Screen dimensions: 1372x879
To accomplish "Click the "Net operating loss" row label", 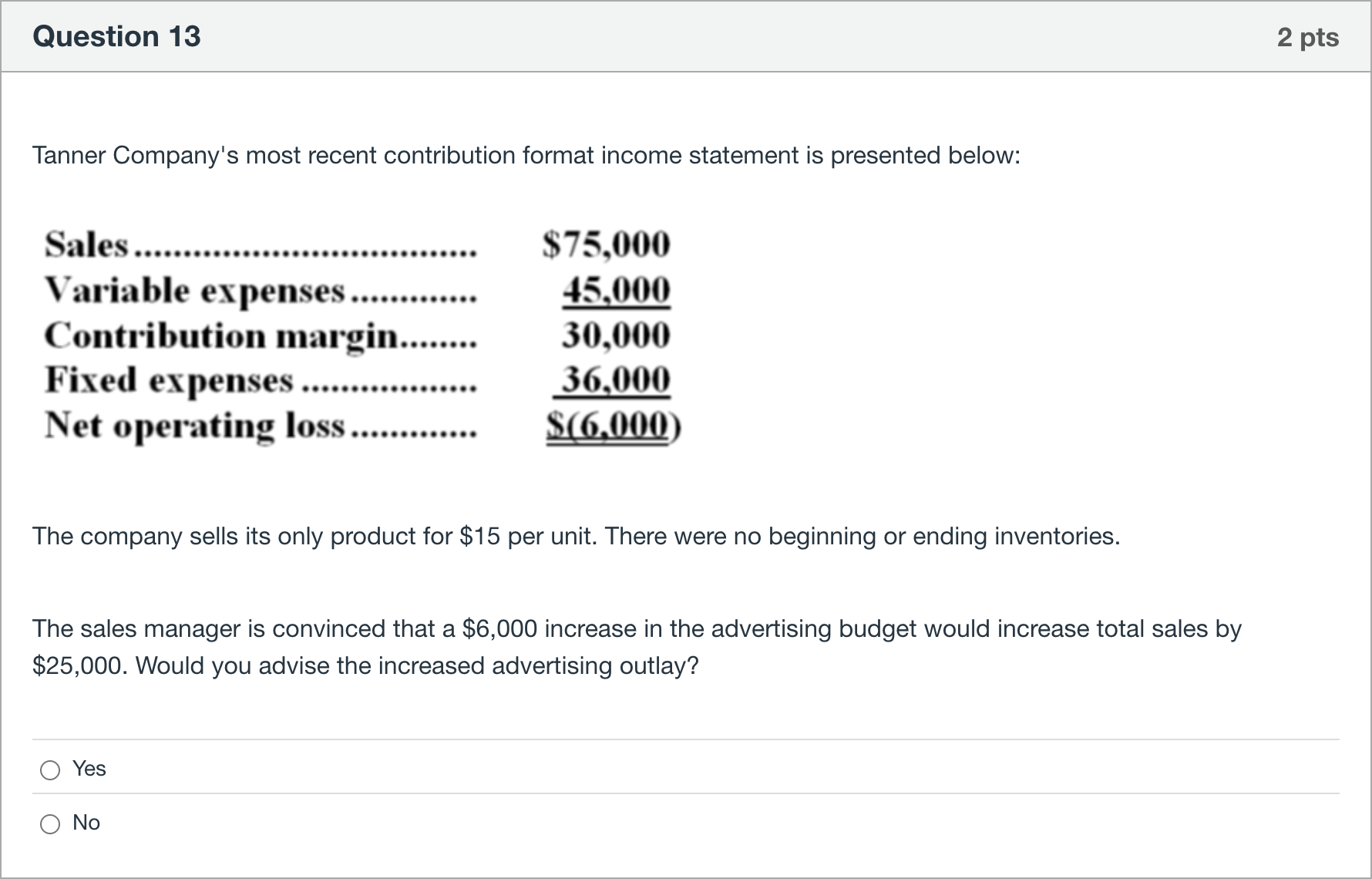I will click(x=194, y=426).
